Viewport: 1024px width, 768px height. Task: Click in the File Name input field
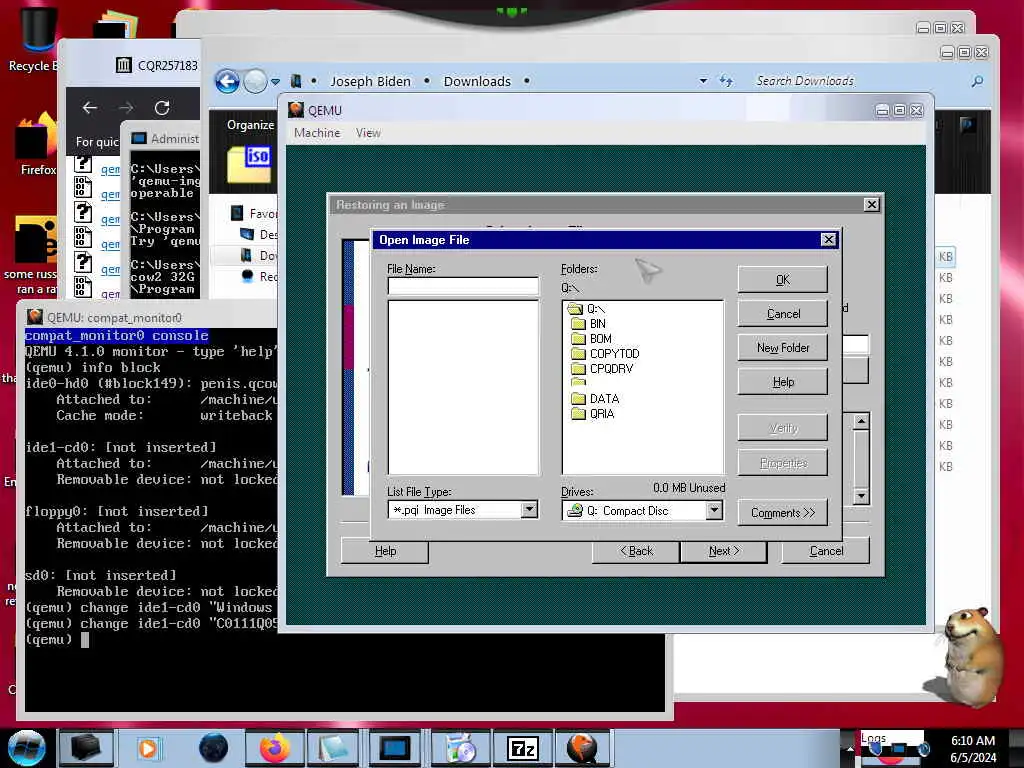[463, 286]
